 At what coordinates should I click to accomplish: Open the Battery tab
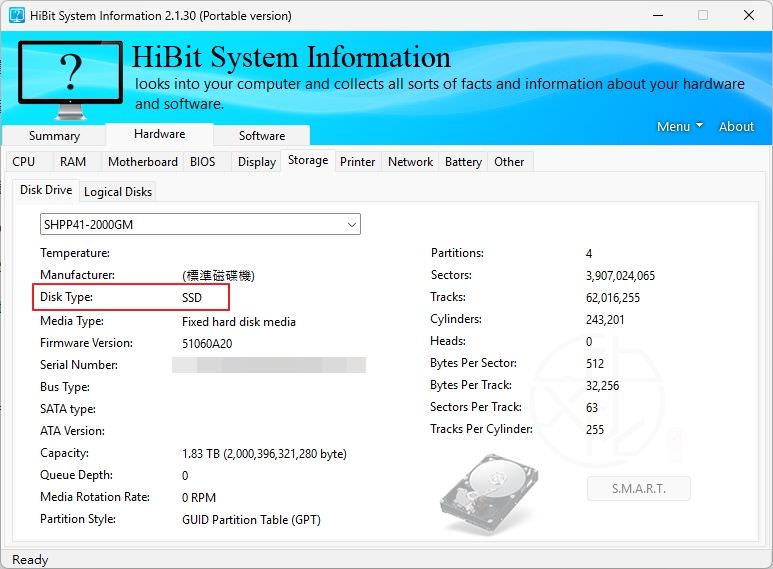coord(463,162)
